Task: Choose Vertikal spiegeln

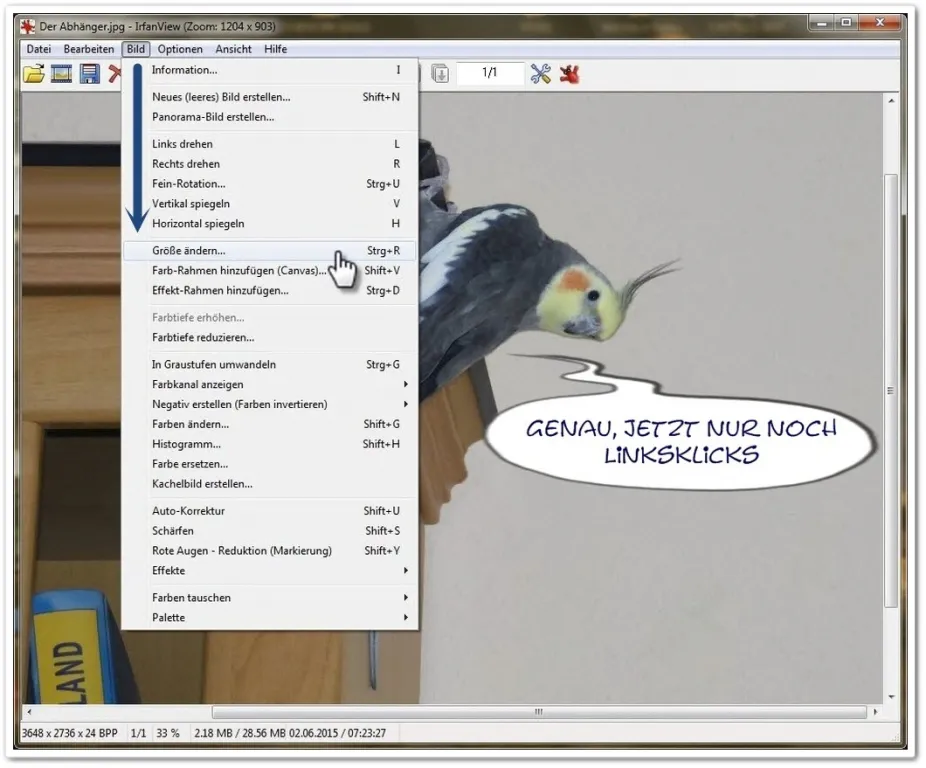Action: [x=270, y=204]
